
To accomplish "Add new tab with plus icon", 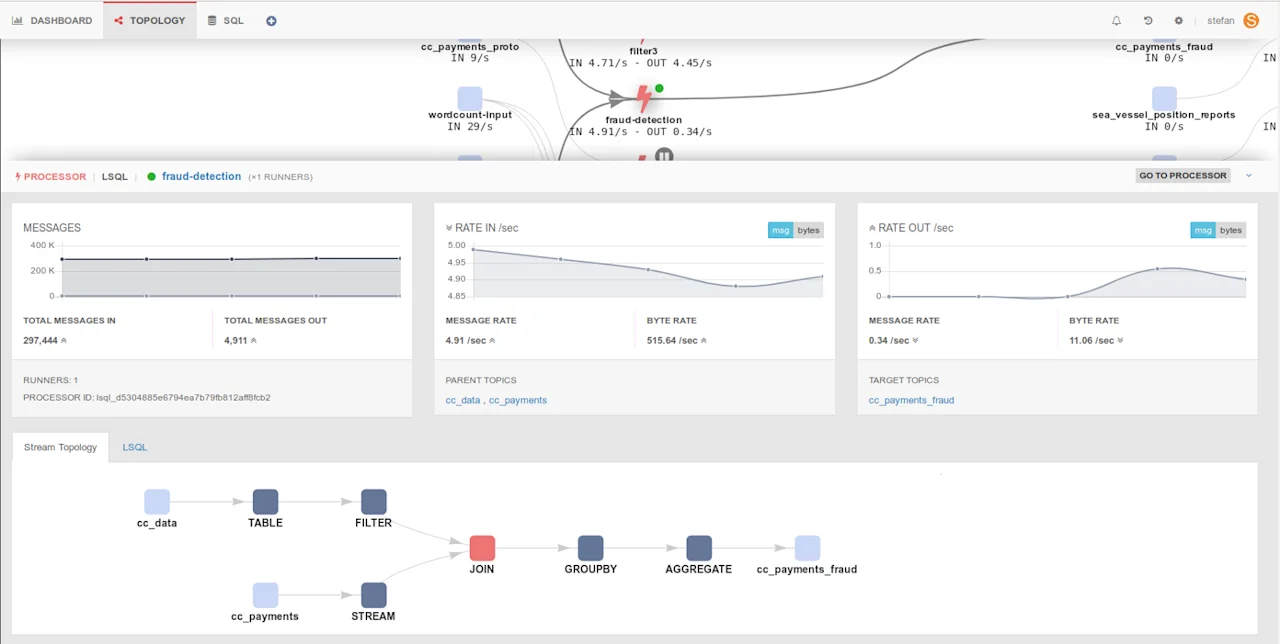I will click(x=271, y=20).
